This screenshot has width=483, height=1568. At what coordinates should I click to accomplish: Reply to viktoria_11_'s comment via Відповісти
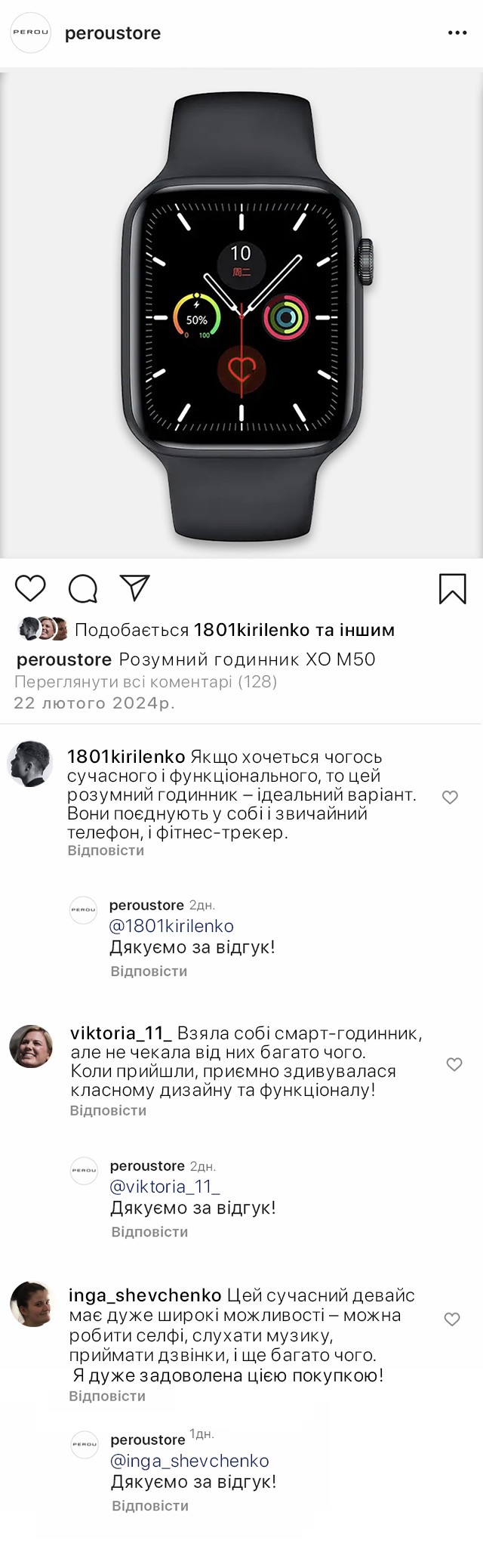click(108, 1110)
